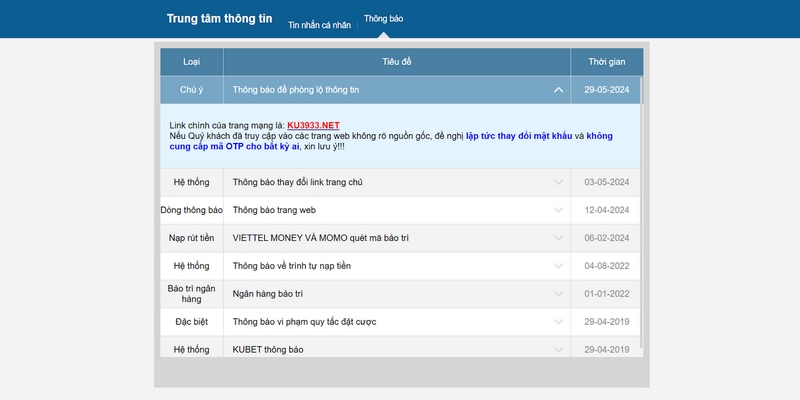Click the 'Loại' column header
The height and width of the screenshot is (400, 800).
(191, 62)
